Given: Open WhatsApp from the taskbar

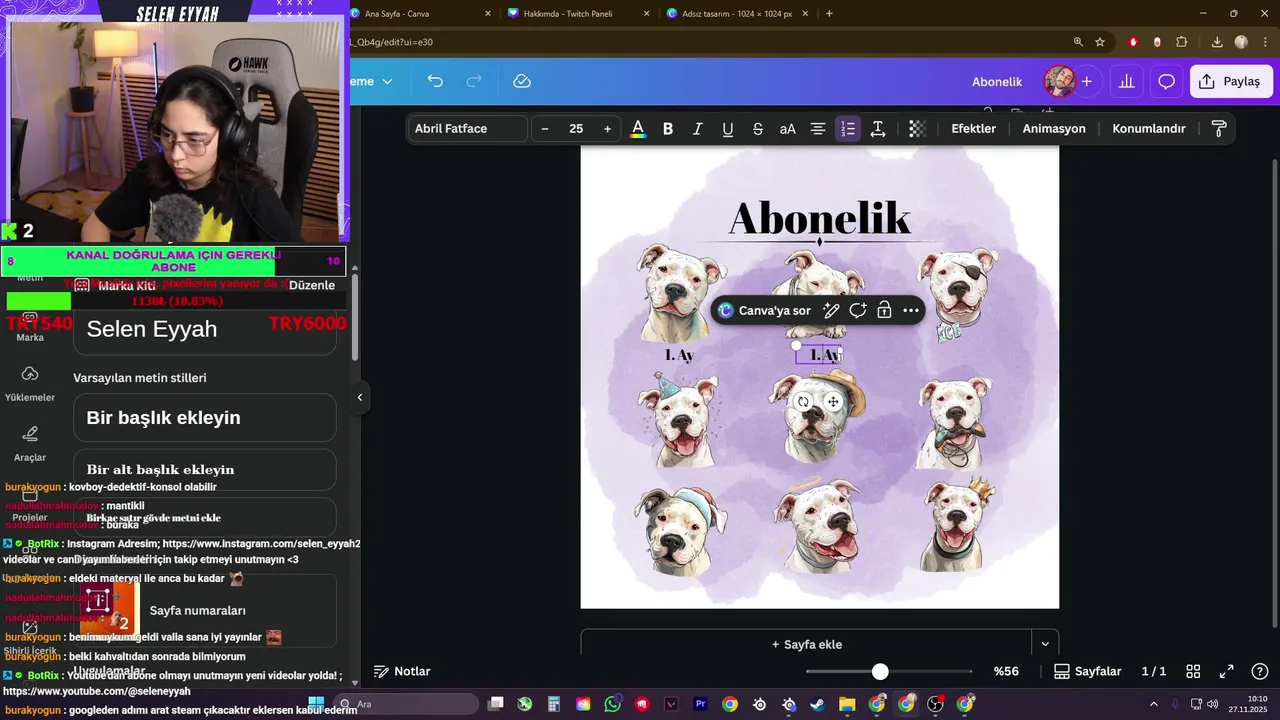Looking at the screenshot, I should pyautogui.click(x=613, y=704).
